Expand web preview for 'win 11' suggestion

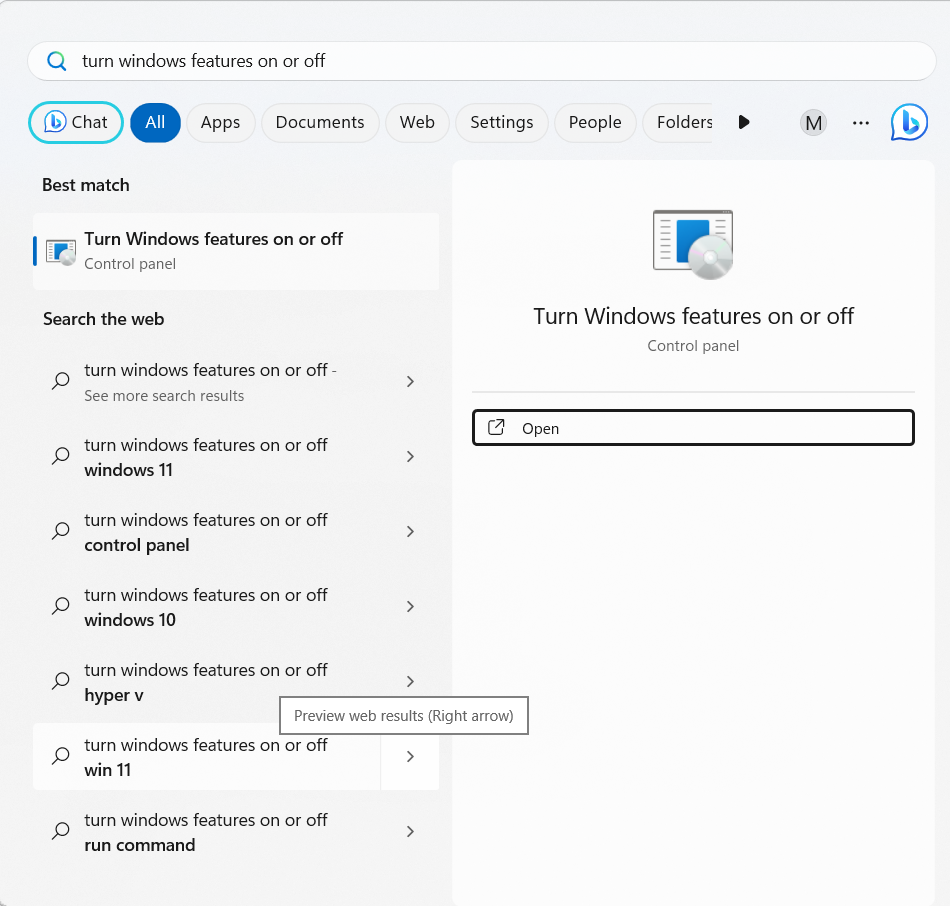tap(410, 756)
